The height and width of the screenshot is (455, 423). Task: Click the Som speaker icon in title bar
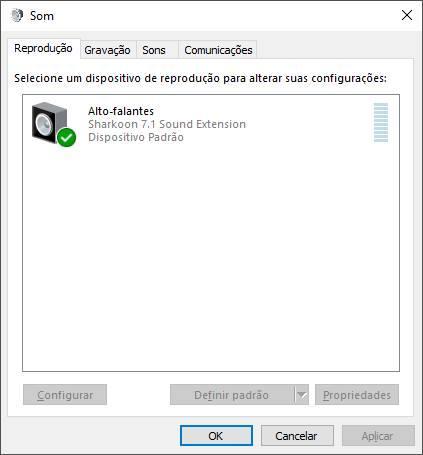(x=17, y=15)
